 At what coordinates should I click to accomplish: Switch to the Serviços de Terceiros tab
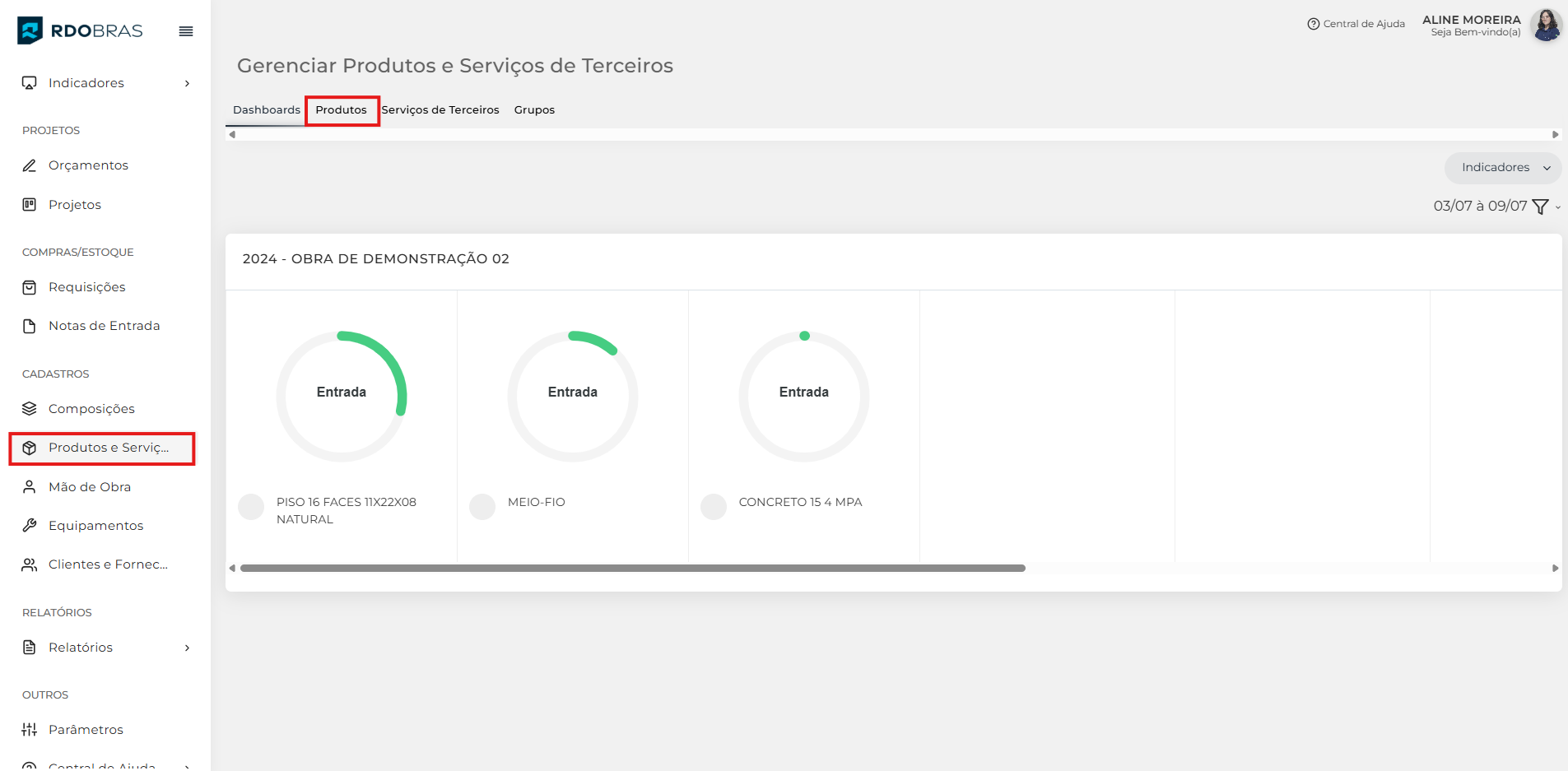pos(440,110)
